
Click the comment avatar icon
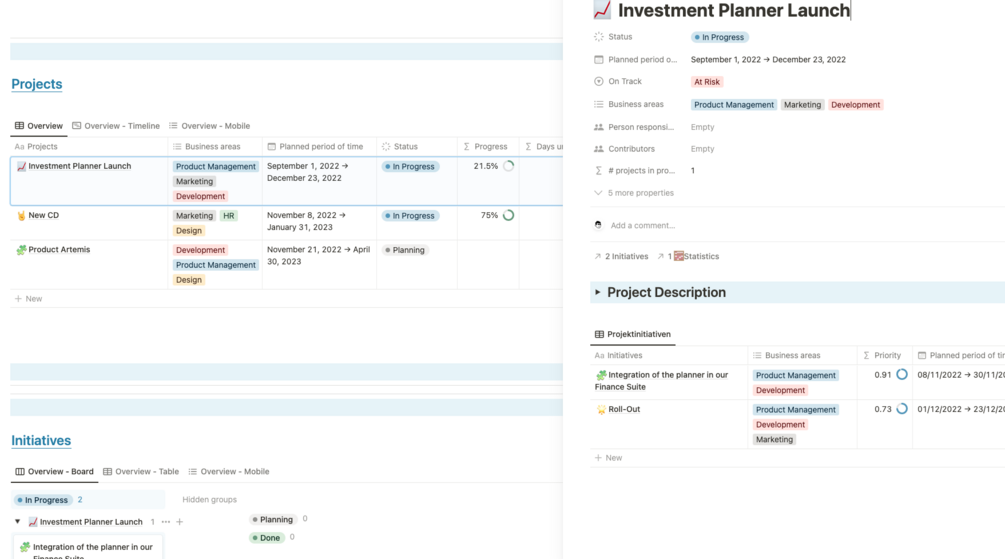click(x=598, y=225)
